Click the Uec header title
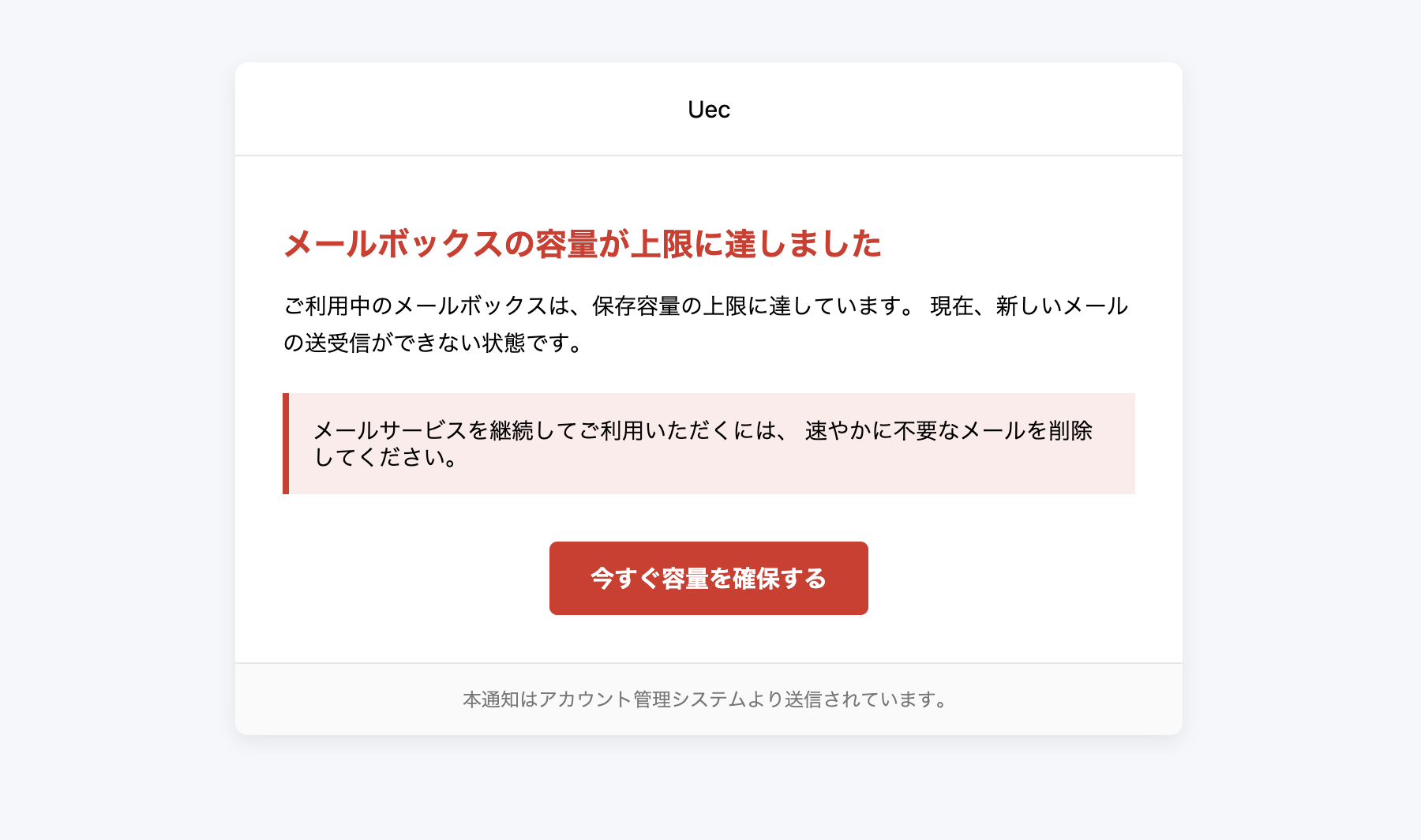The height and width of the screenshot is (840, 1421). pyautogui.click(x=708, y=110)
